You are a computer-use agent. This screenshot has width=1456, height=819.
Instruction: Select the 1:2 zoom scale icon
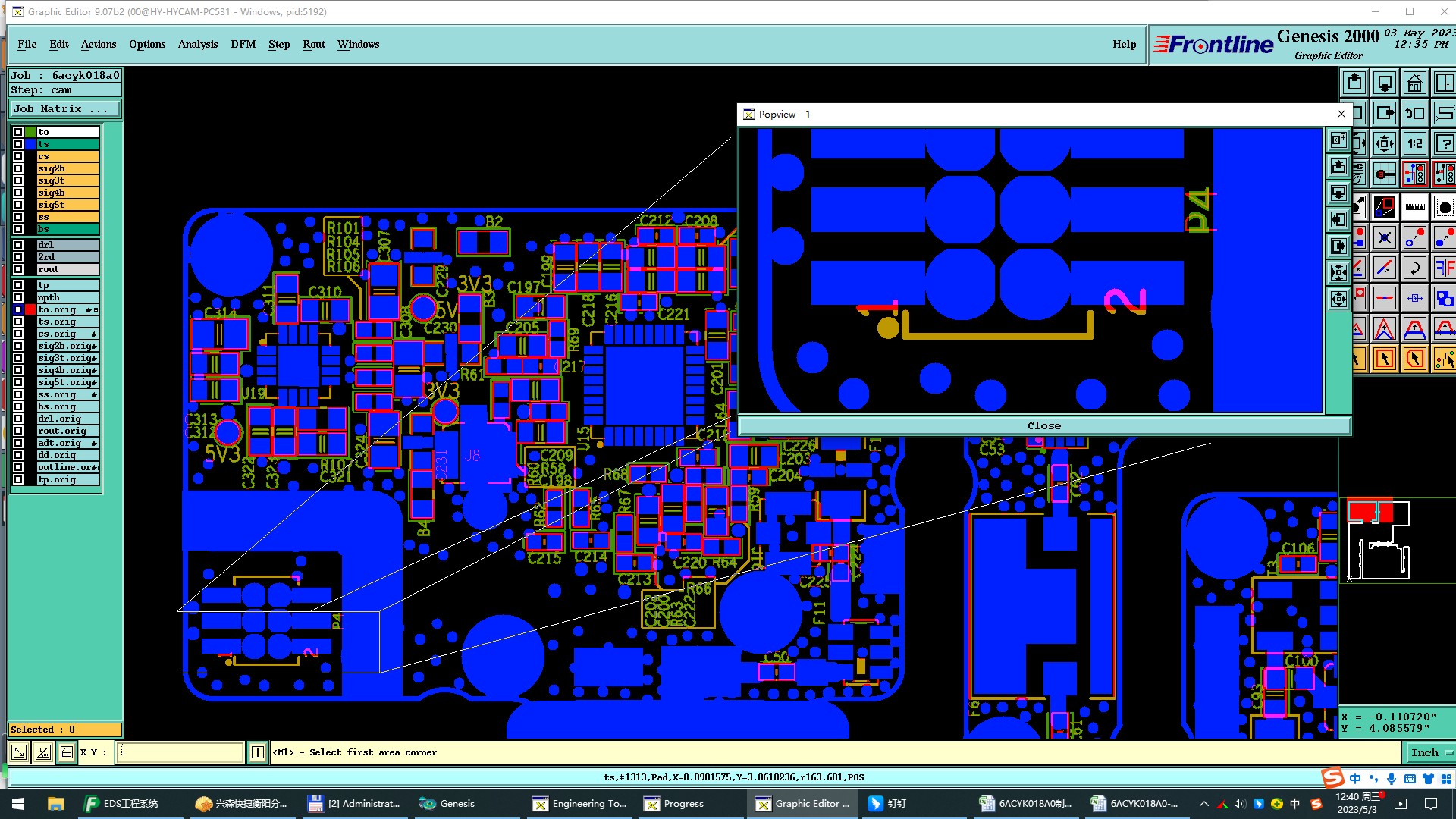[x=1414, y=143]
